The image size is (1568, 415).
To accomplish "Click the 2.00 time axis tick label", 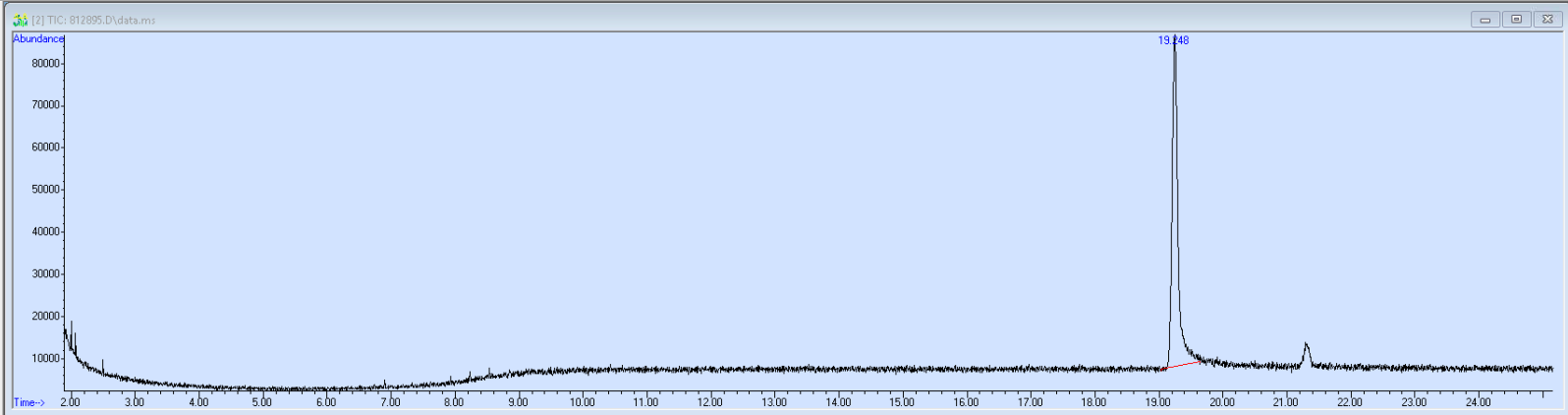I will (x=71, y=402).
